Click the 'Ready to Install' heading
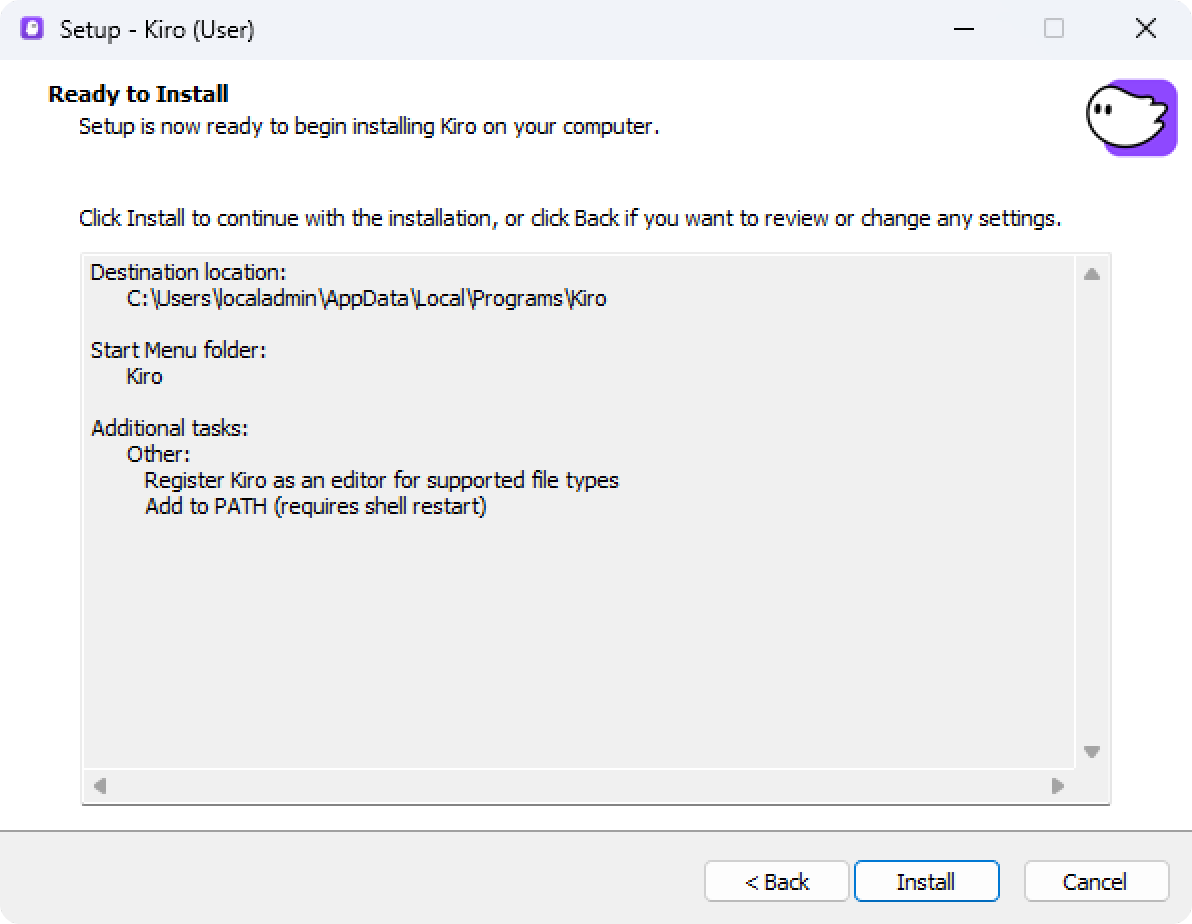 pos(138,94)
